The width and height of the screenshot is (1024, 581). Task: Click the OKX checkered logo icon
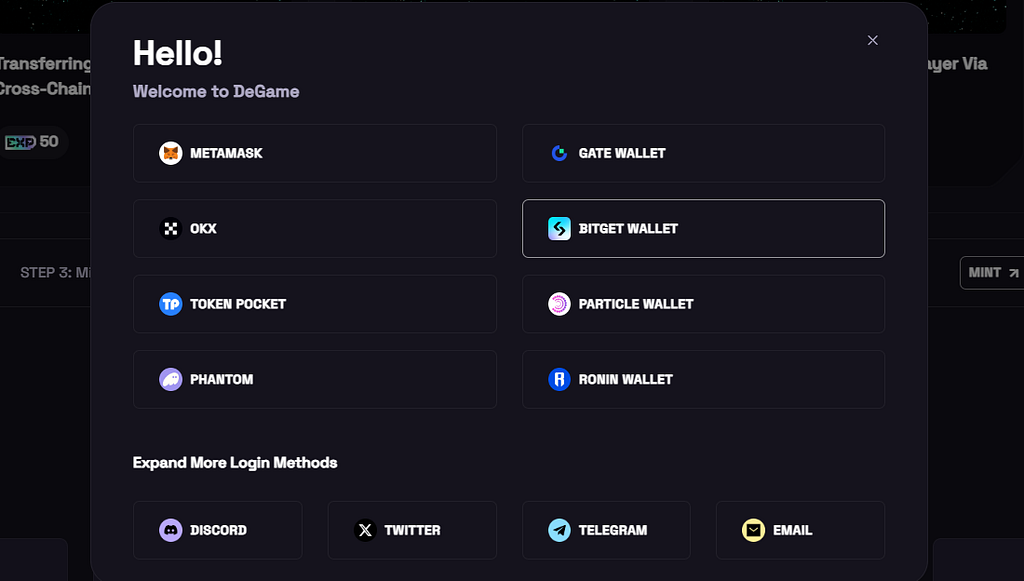click(170, 228)
